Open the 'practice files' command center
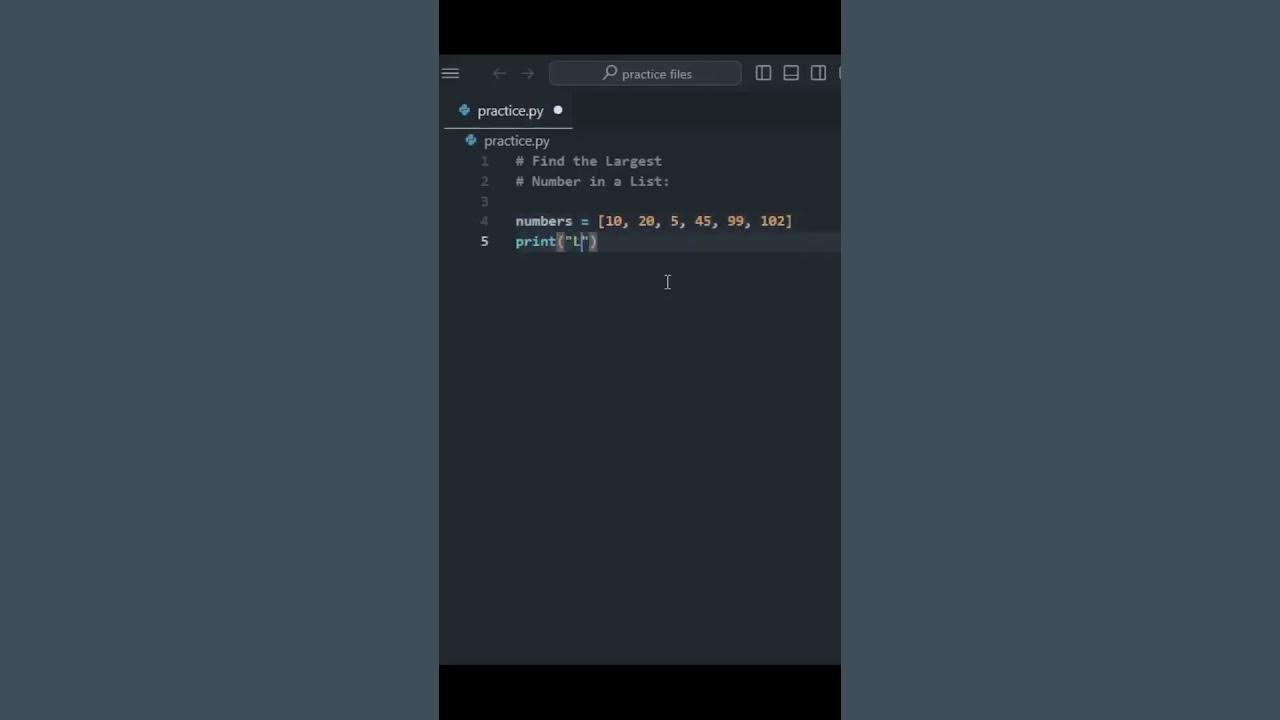The image size is (1280, 720). [645, 73]
